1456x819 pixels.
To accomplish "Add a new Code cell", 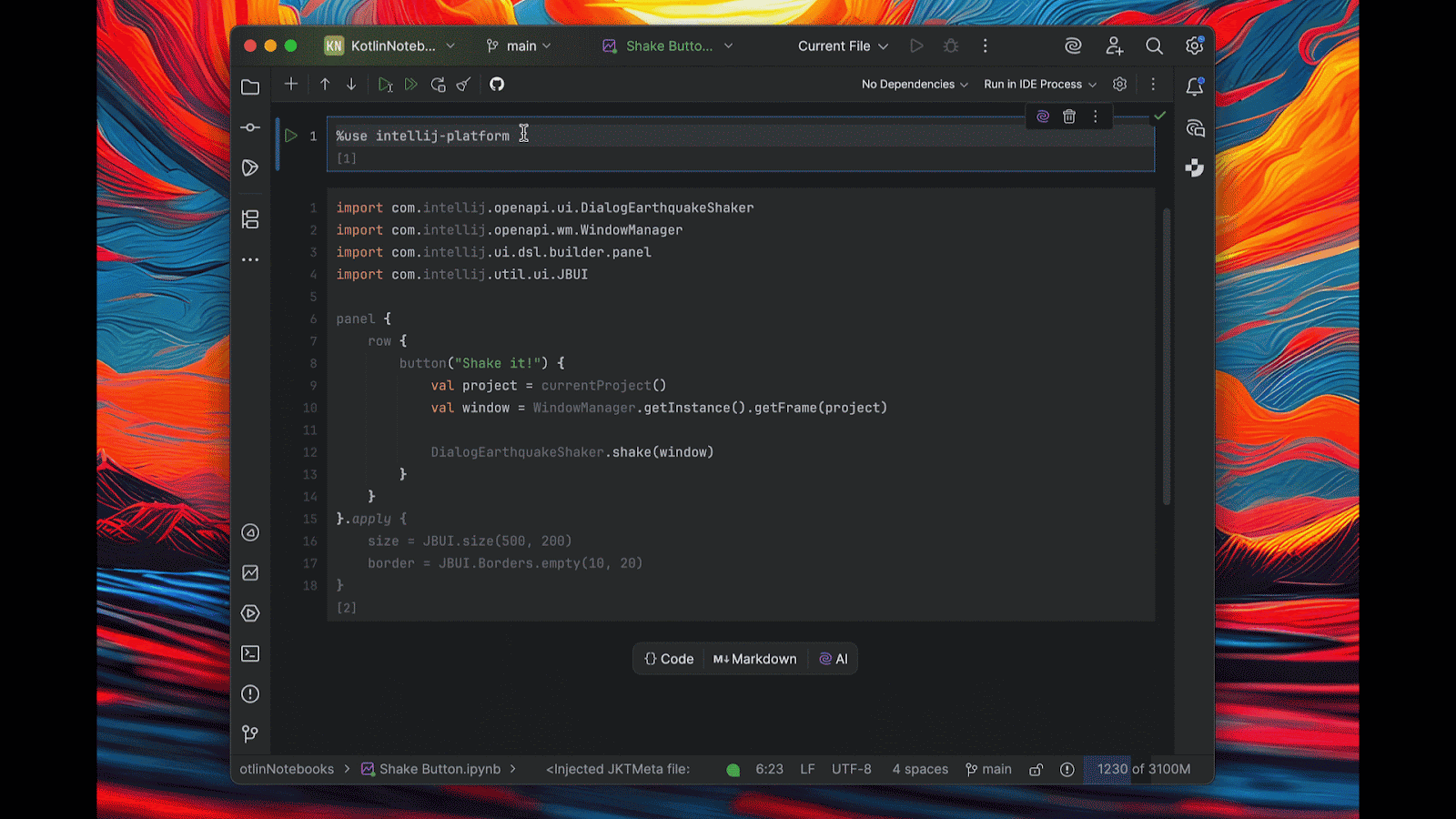I will (x=669, y=659).
